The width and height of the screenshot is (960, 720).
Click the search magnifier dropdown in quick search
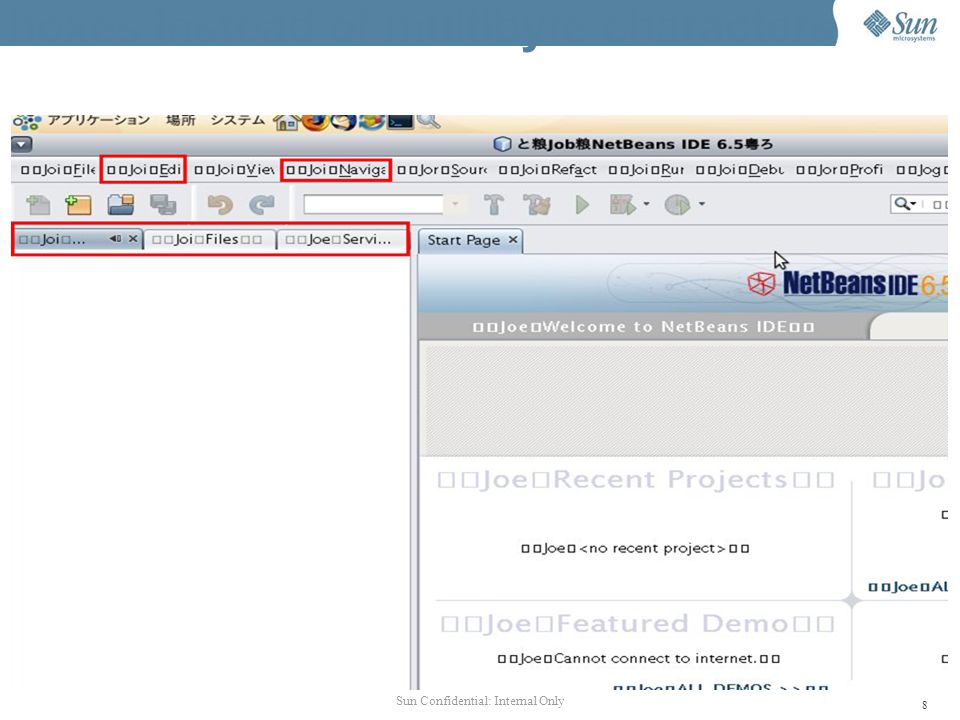tap(906, 204)
